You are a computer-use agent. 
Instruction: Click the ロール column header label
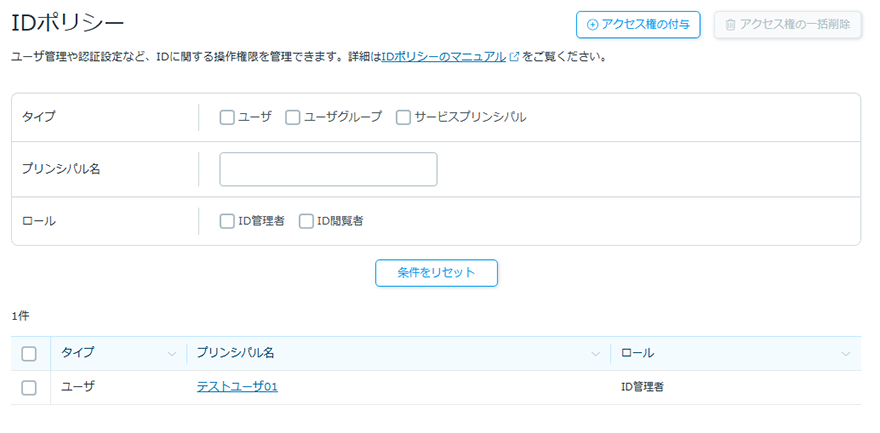(637, 353)
